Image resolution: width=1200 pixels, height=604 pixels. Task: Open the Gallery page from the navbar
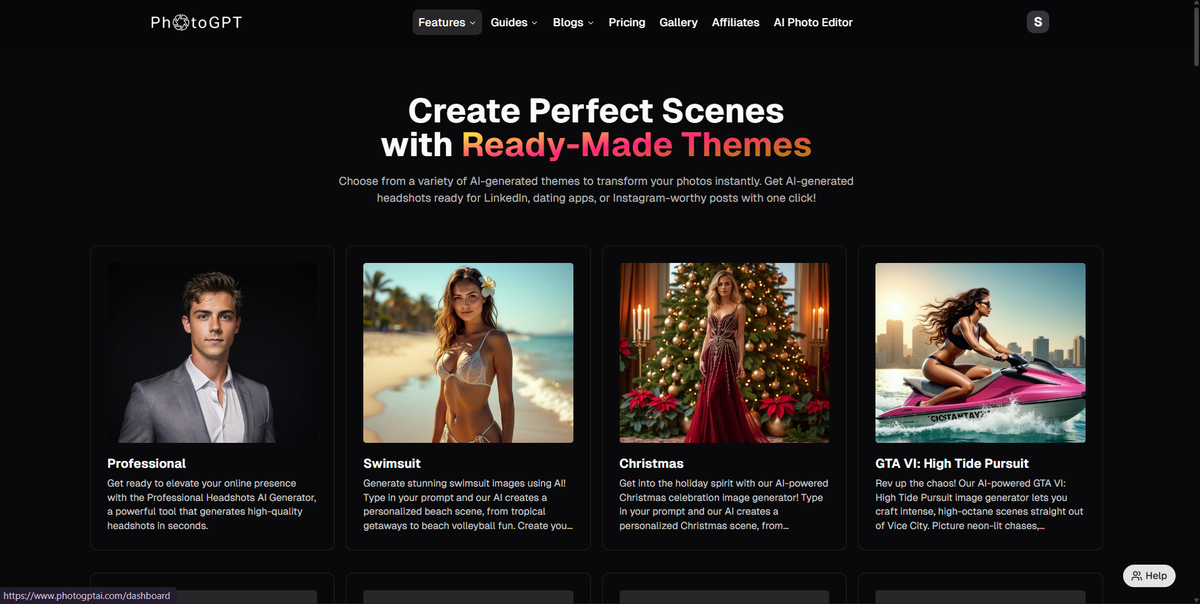(678, 21)
